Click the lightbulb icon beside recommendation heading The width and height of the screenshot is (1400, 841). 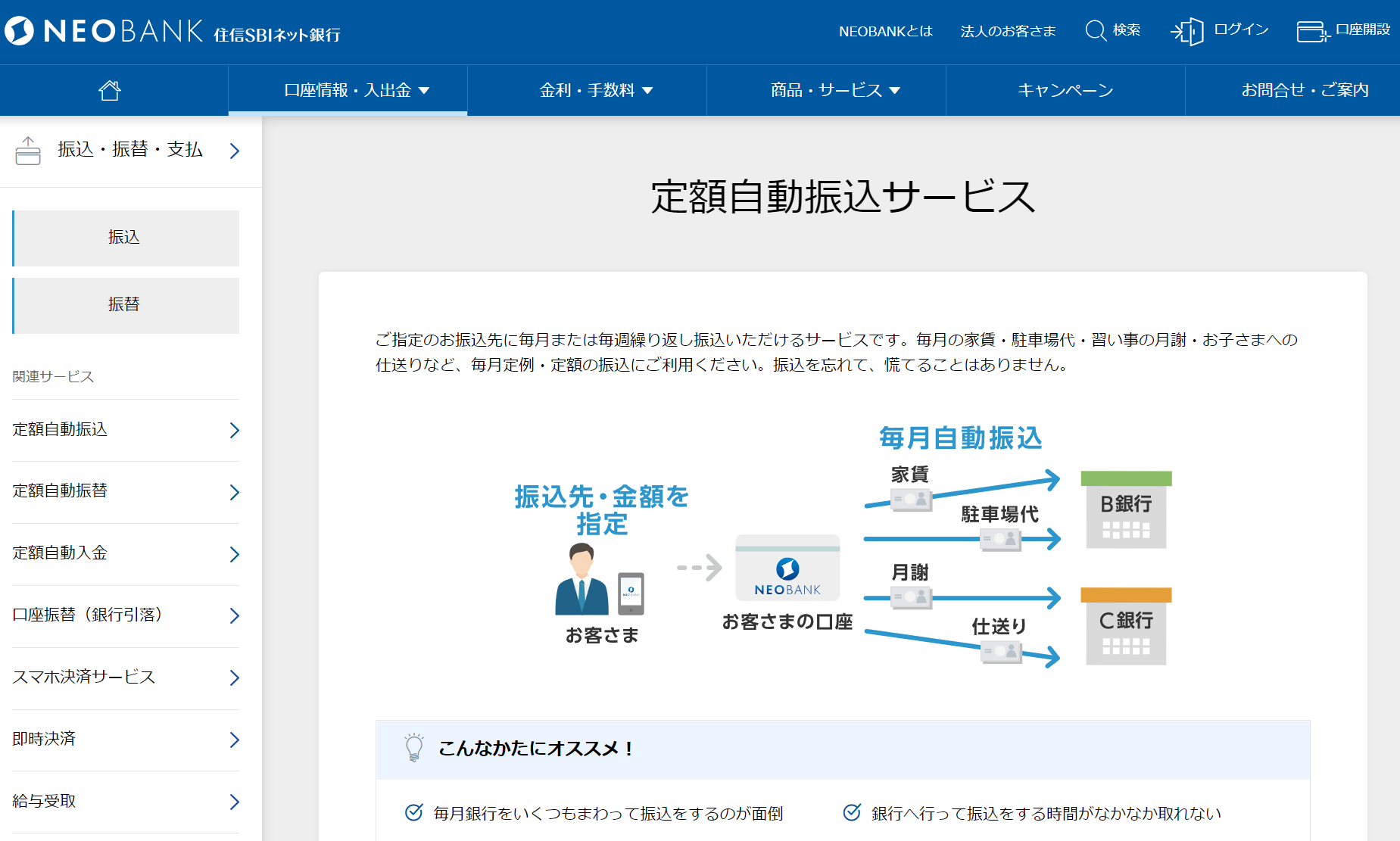point(413,748)
